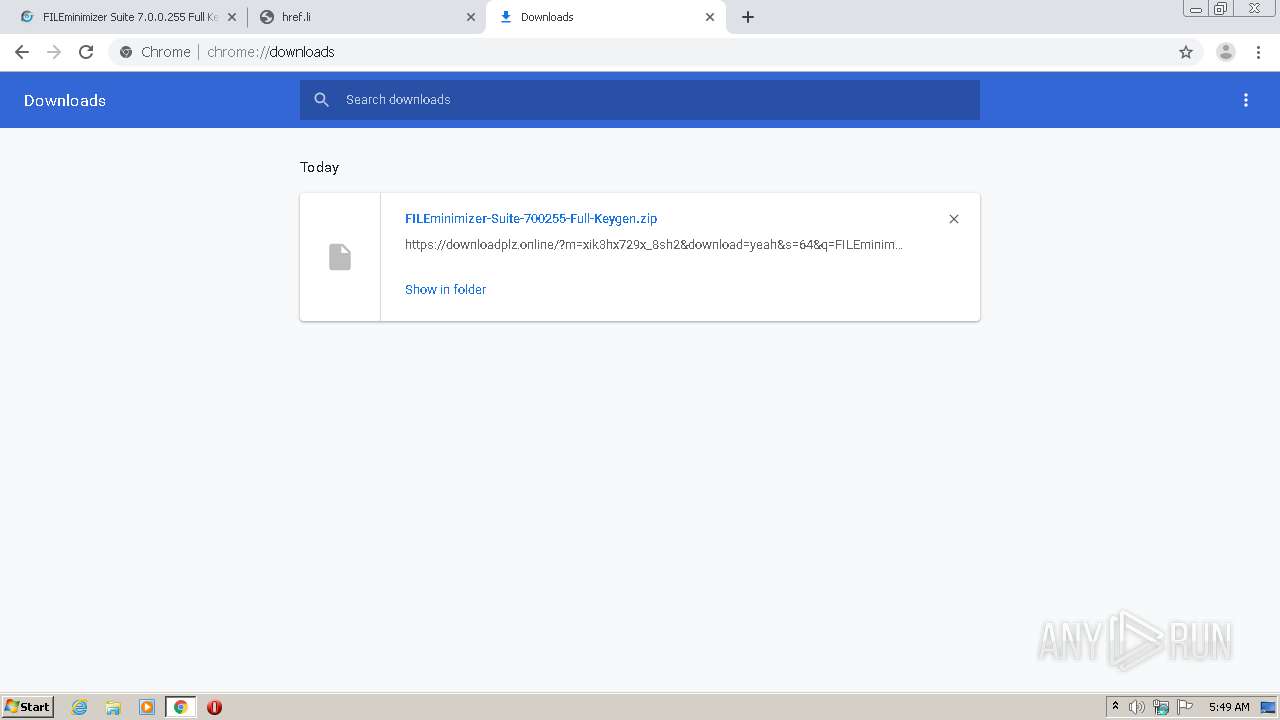Close the href.li tab
Viewport: 1280px width, 720px height.
pos(471,17)
